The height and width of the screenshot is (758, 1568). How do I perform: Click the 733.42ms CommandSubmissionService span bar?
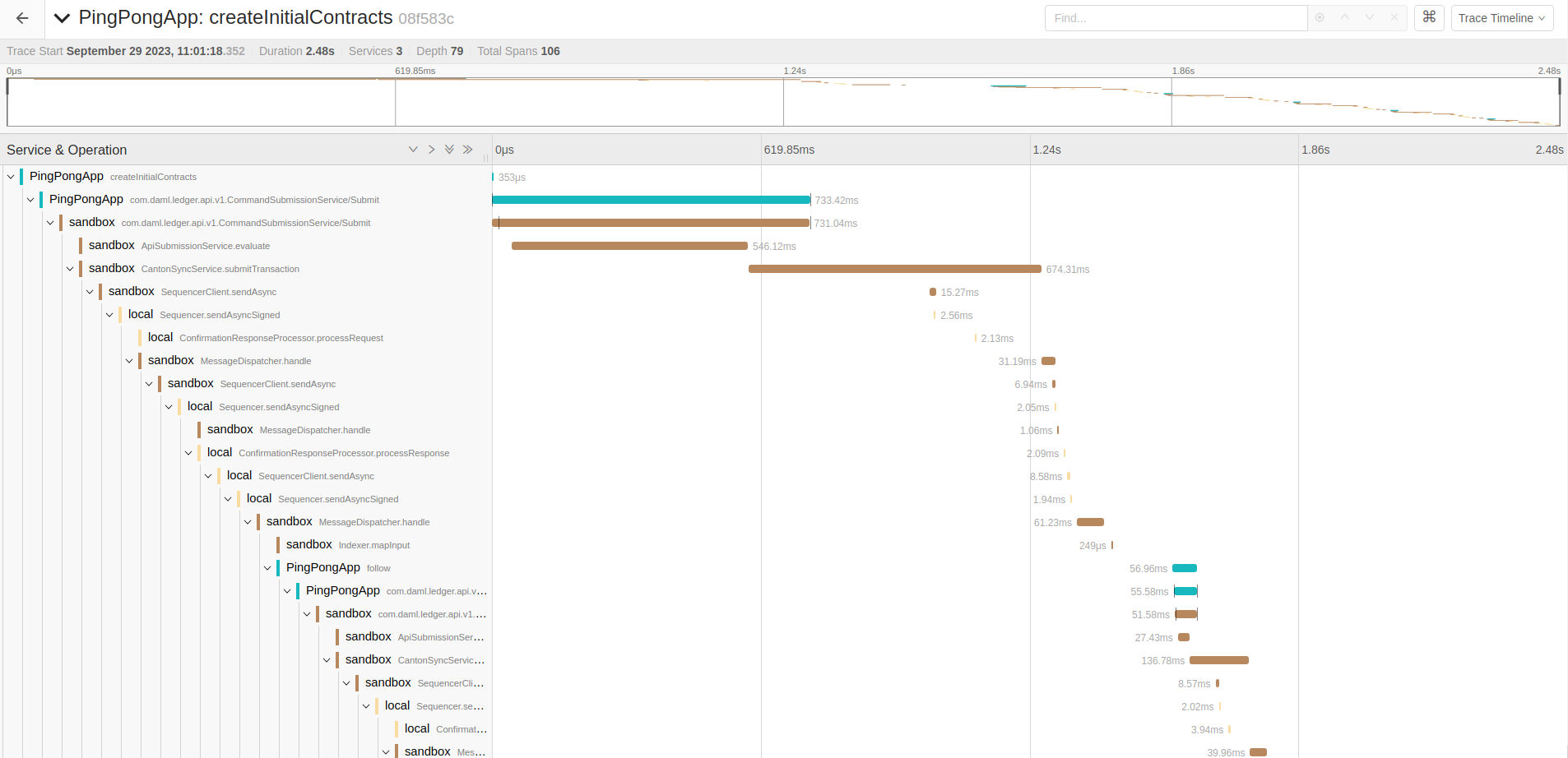pyautogui.click(x=650, y=199)
